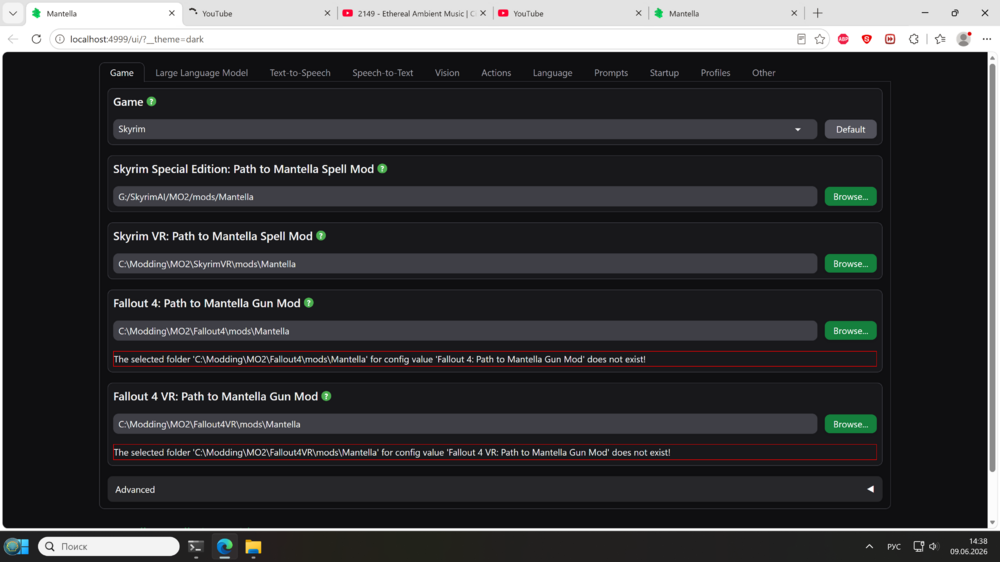Image resolution: width=1000 pixels, height=562 pixels.
Task: Open the ABP adblock extension icon
Action: click(x=843, y=39)
